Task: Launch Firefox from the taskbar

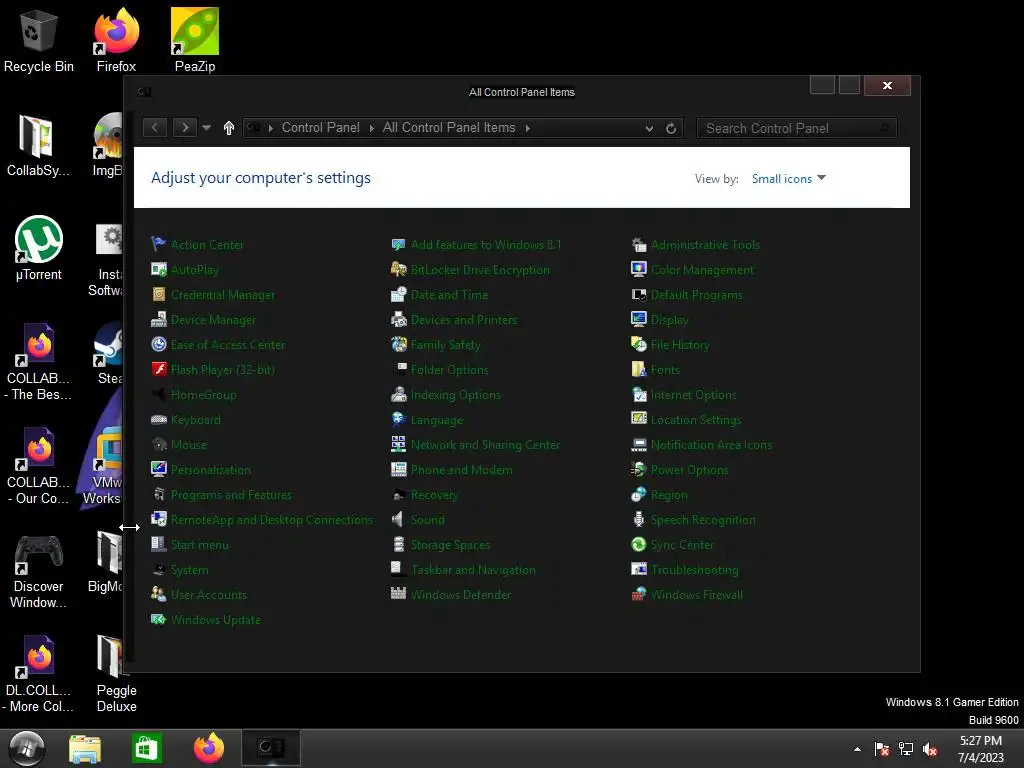Action: pyautogui.click(x=209, y=748)
